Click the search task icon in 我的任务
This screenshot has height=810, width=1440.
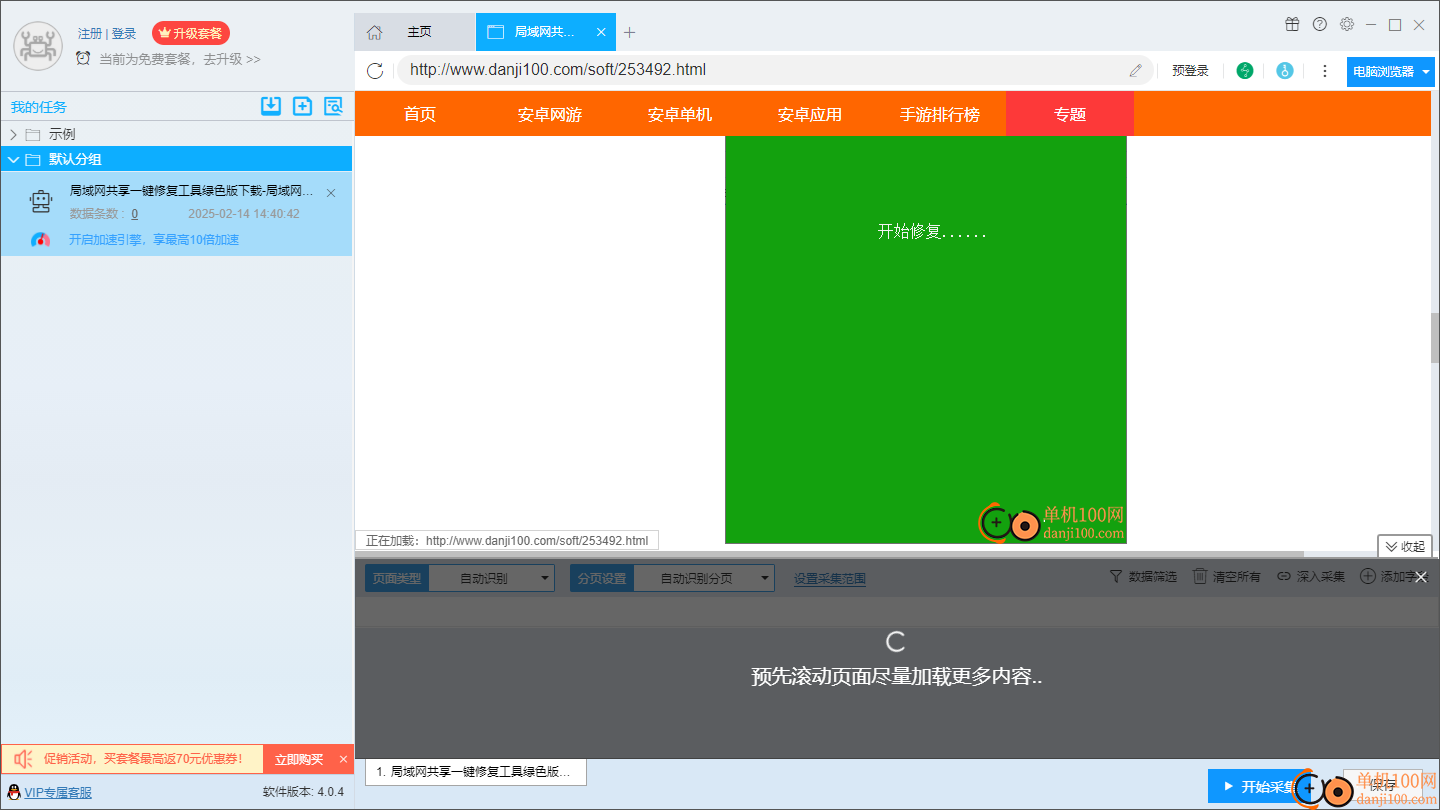click(333, 106)
